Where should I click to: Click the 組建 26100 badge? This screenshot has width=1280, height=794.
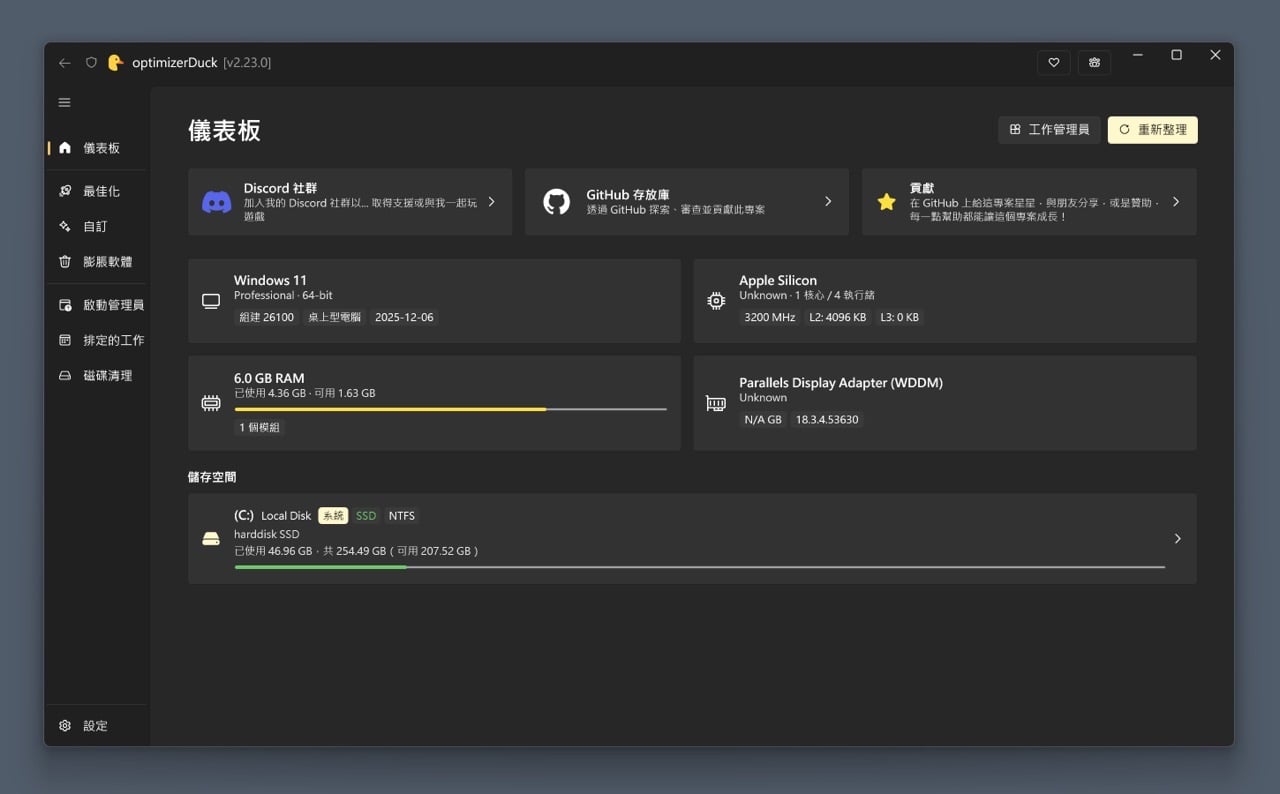click(267, 317)
